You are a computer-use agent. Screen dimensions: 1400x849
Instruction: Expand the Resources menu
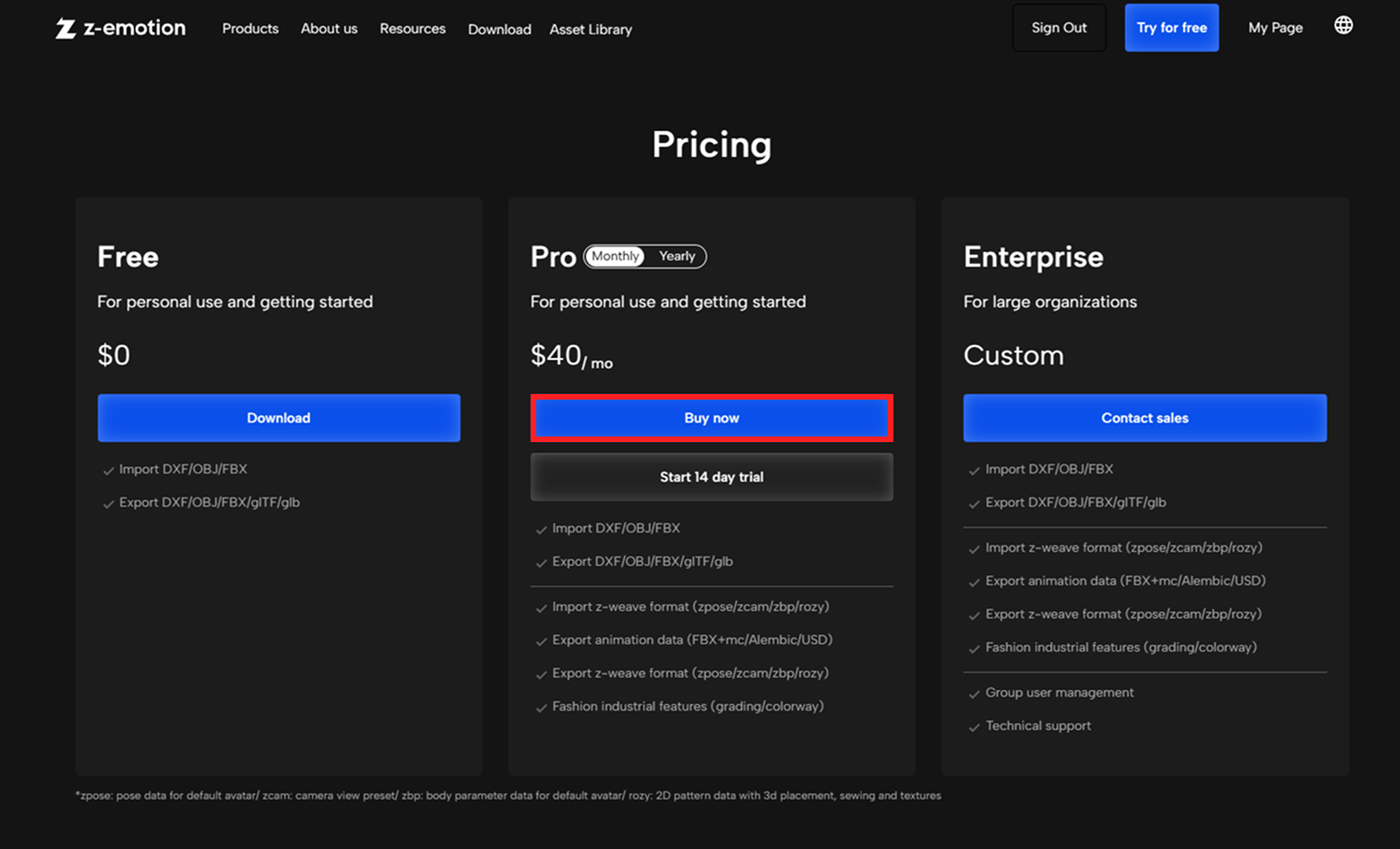413,29
